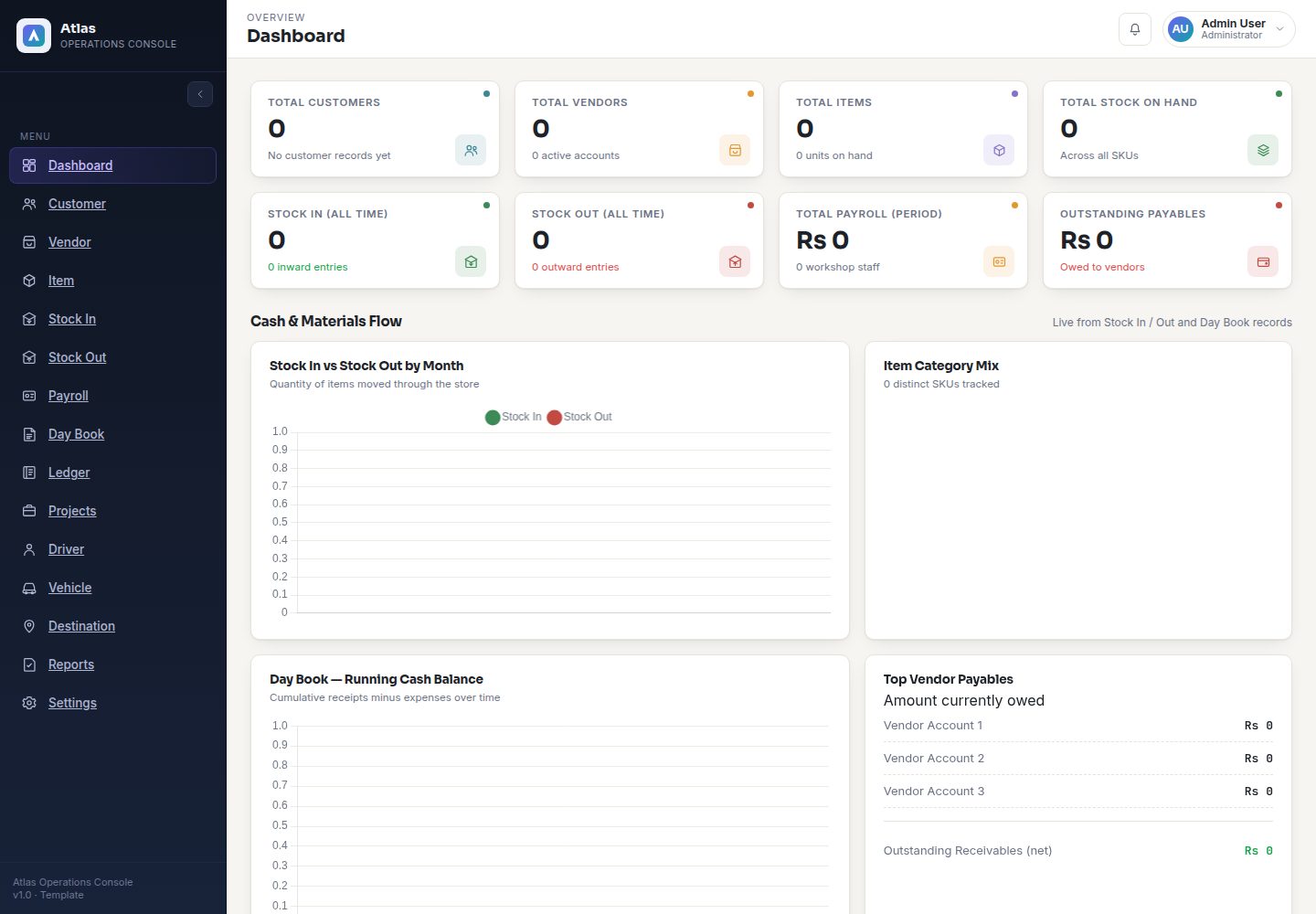Click the Vehicle car icon in sidebar
The height and width of the screenshot is (914, 1316).
(x=29, y=588)
